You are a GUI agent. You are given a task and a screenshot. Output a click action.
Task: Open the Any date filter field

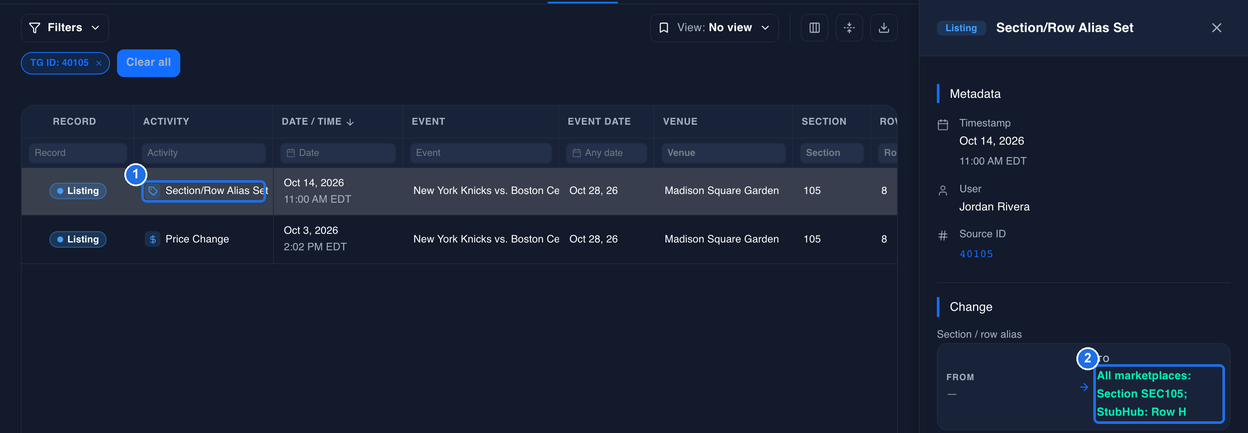pyautogui.click(x=606, y=153)
